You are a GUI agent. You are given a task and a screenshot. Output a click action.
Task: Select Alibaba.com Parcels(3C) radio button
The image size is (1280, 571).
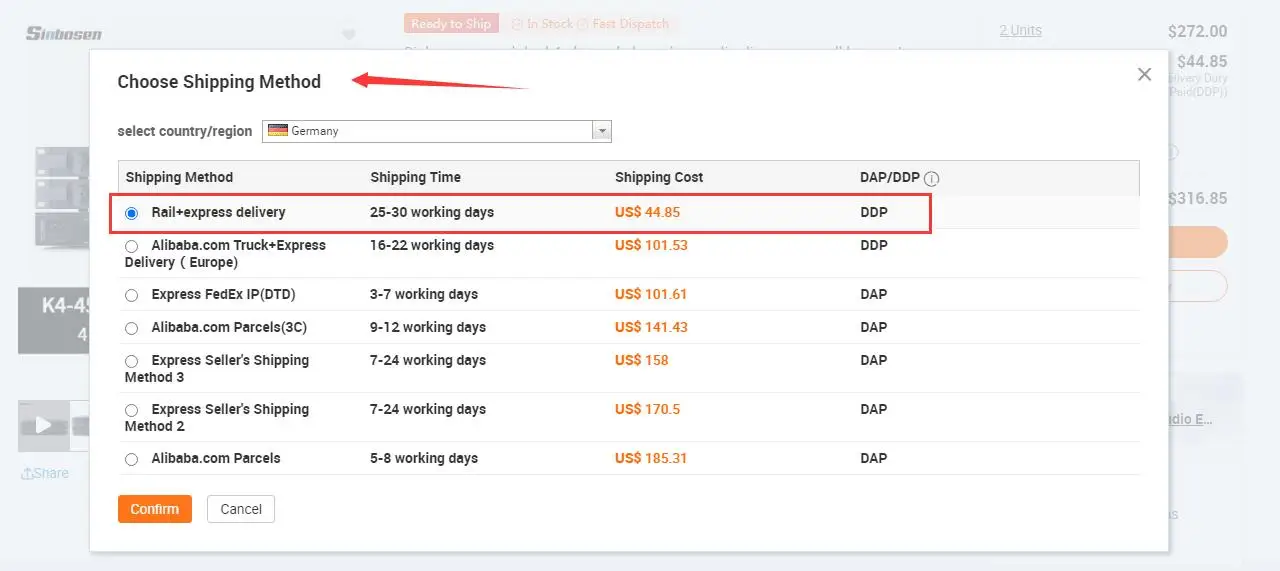click(132, 328)
